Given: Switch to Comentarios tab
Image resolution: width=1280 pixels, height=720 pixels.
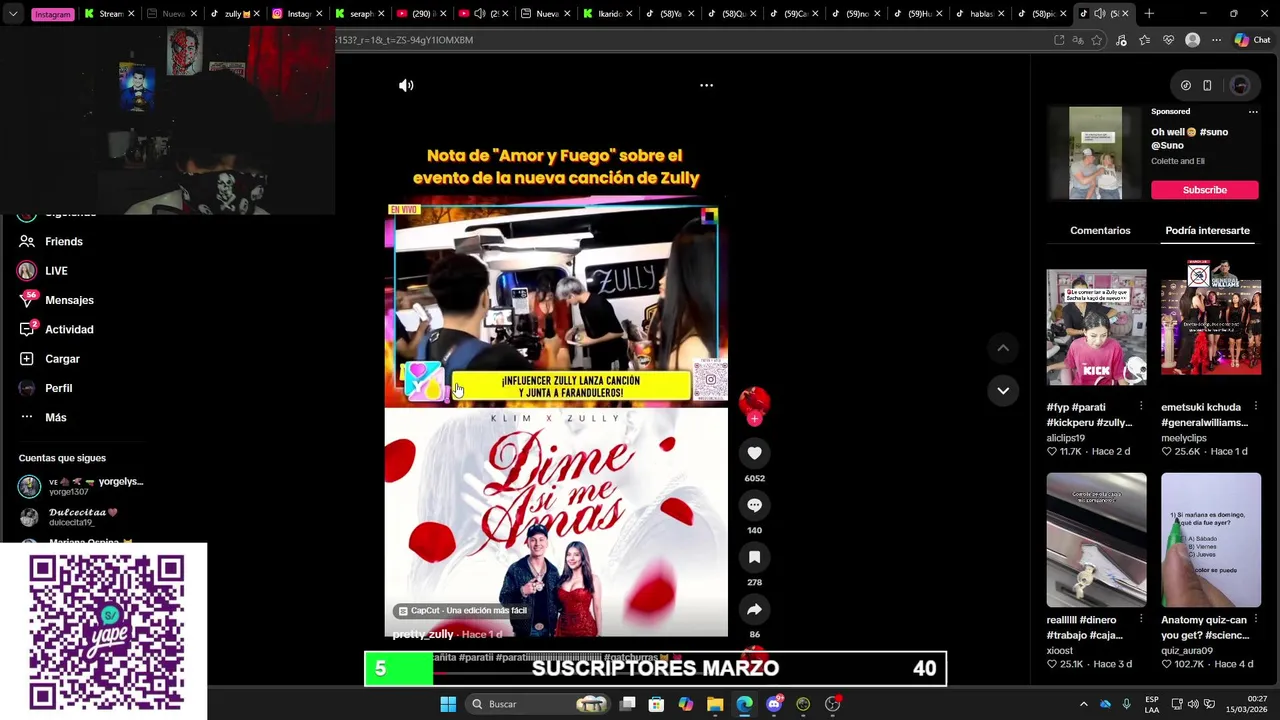Looking at the screenshot, I should pos(1100,230).
